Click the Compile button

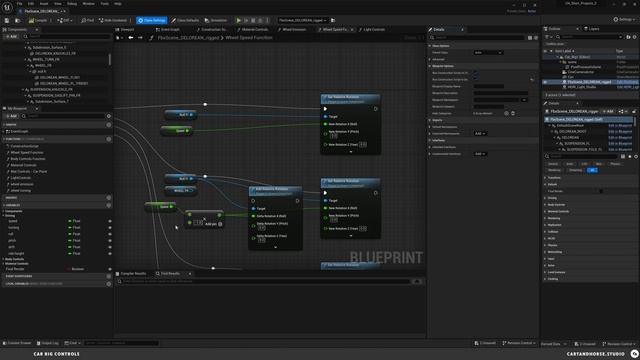tap(38, 20)
